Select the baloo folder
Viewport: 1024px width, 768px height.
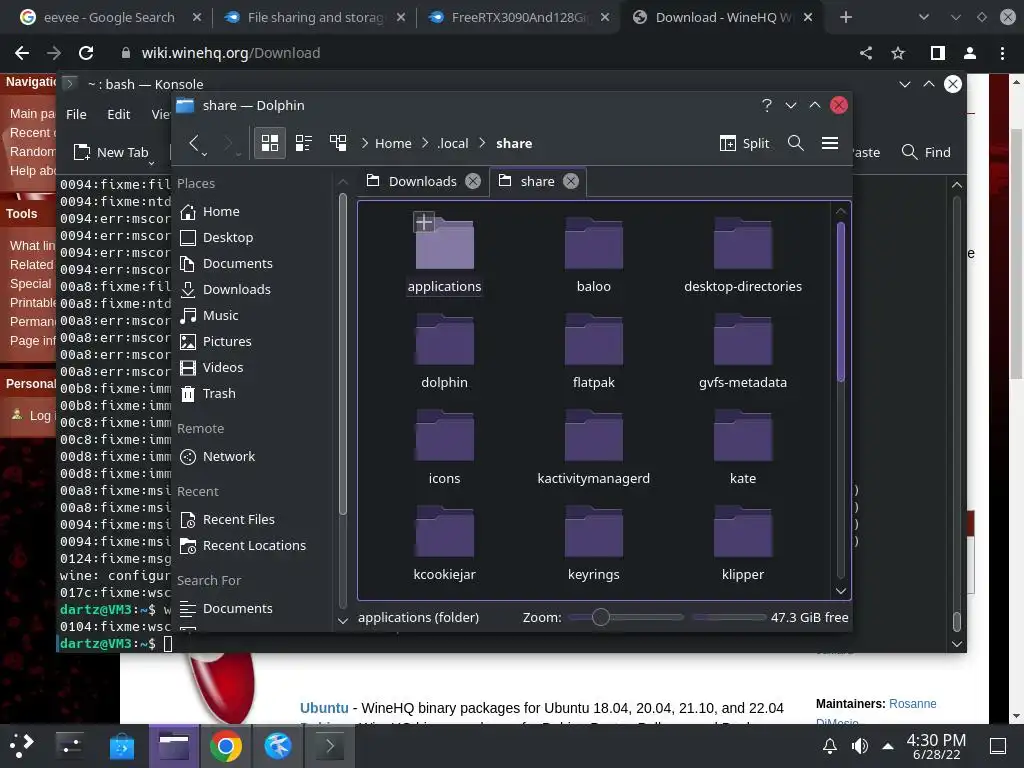click(x=594, y=255)
